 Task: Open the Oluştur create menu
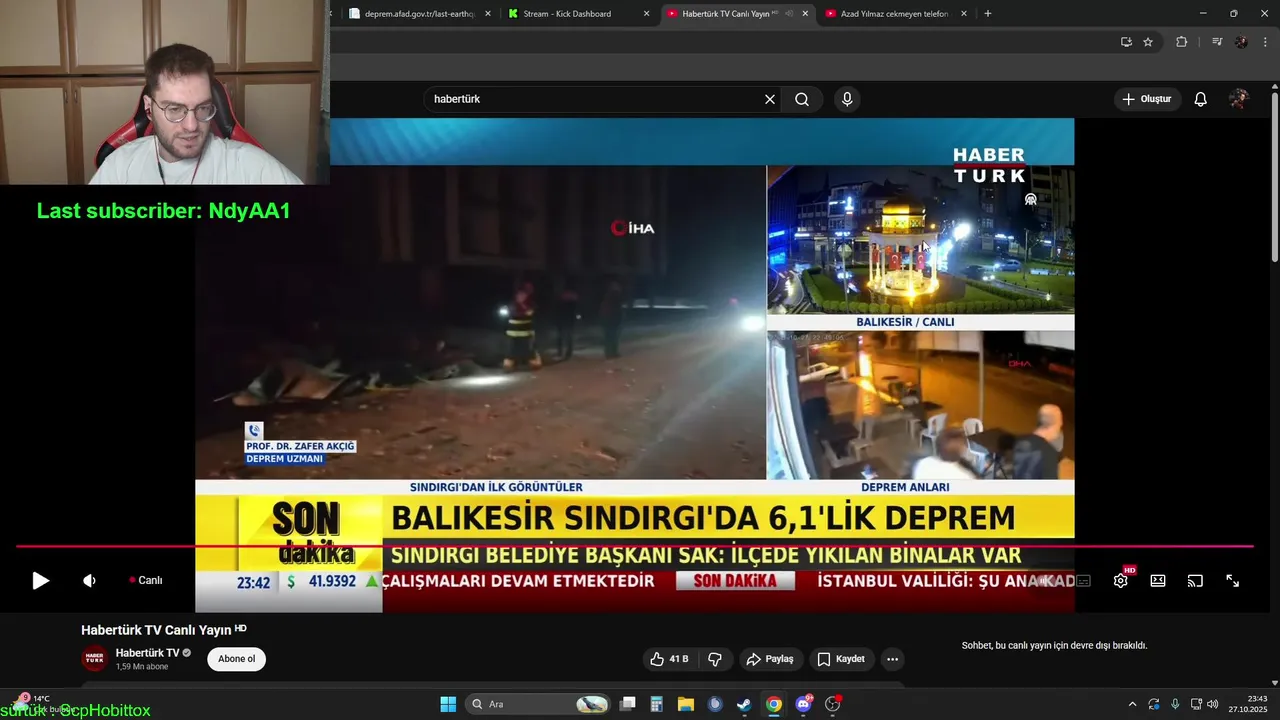(x=1146, y=99)
